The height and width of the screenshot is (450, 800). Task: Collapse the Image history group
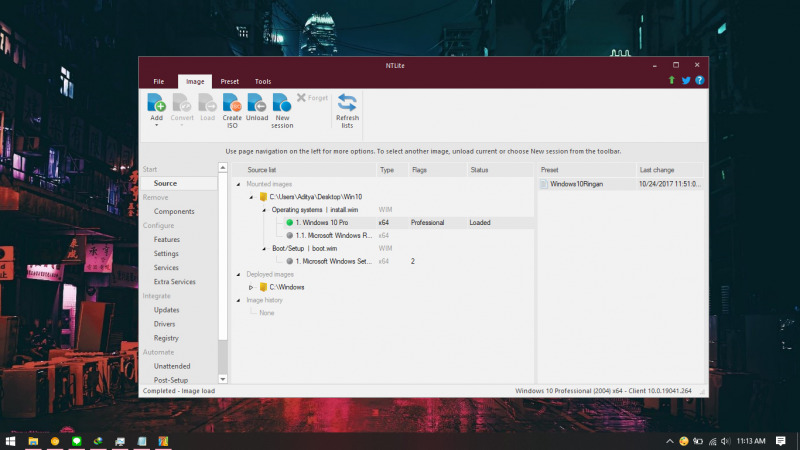point(238,301)
